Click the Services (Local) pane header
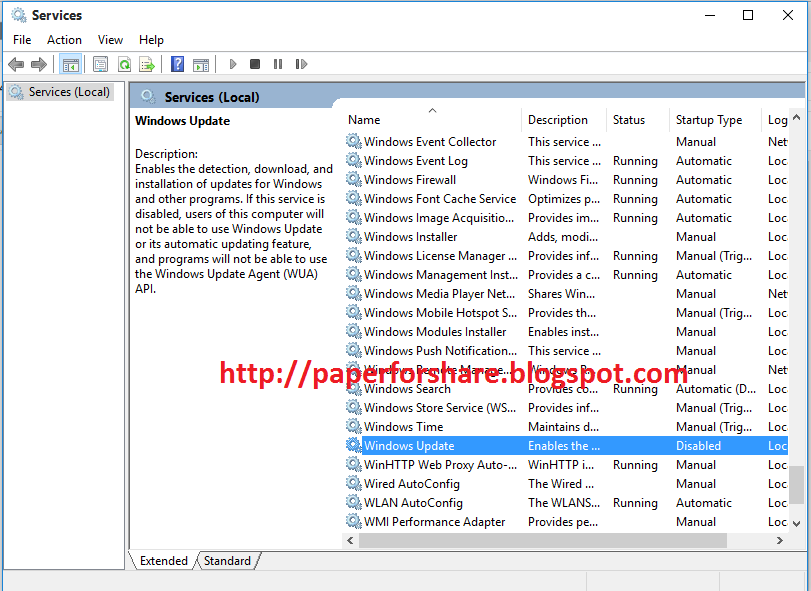Viewport: 811px width, 591px height. pos(212,97)
